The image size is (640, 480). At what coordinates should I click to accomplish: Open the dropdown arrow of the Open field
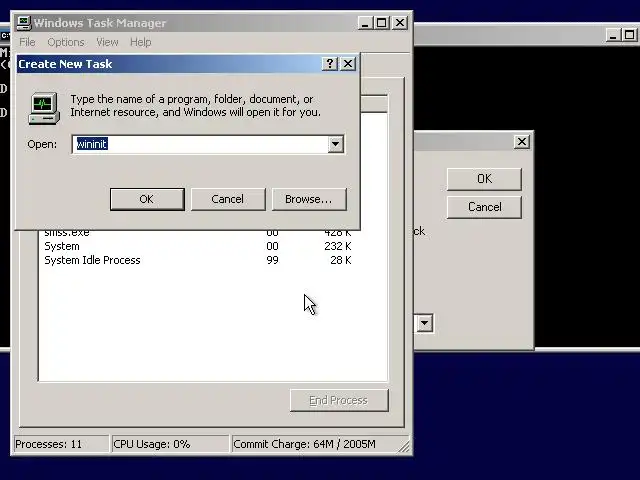tap(335, 144)
